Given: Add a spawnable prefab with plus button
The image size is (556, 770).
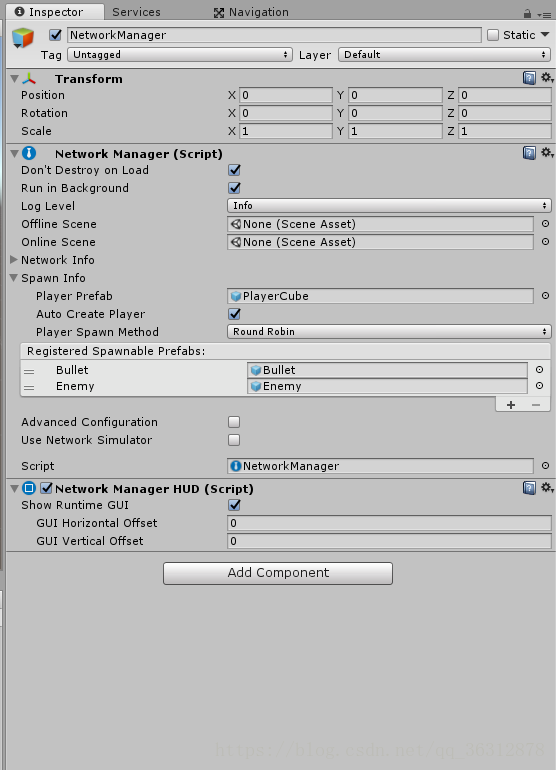Looking at the screenshot, I should pos(511,405).
